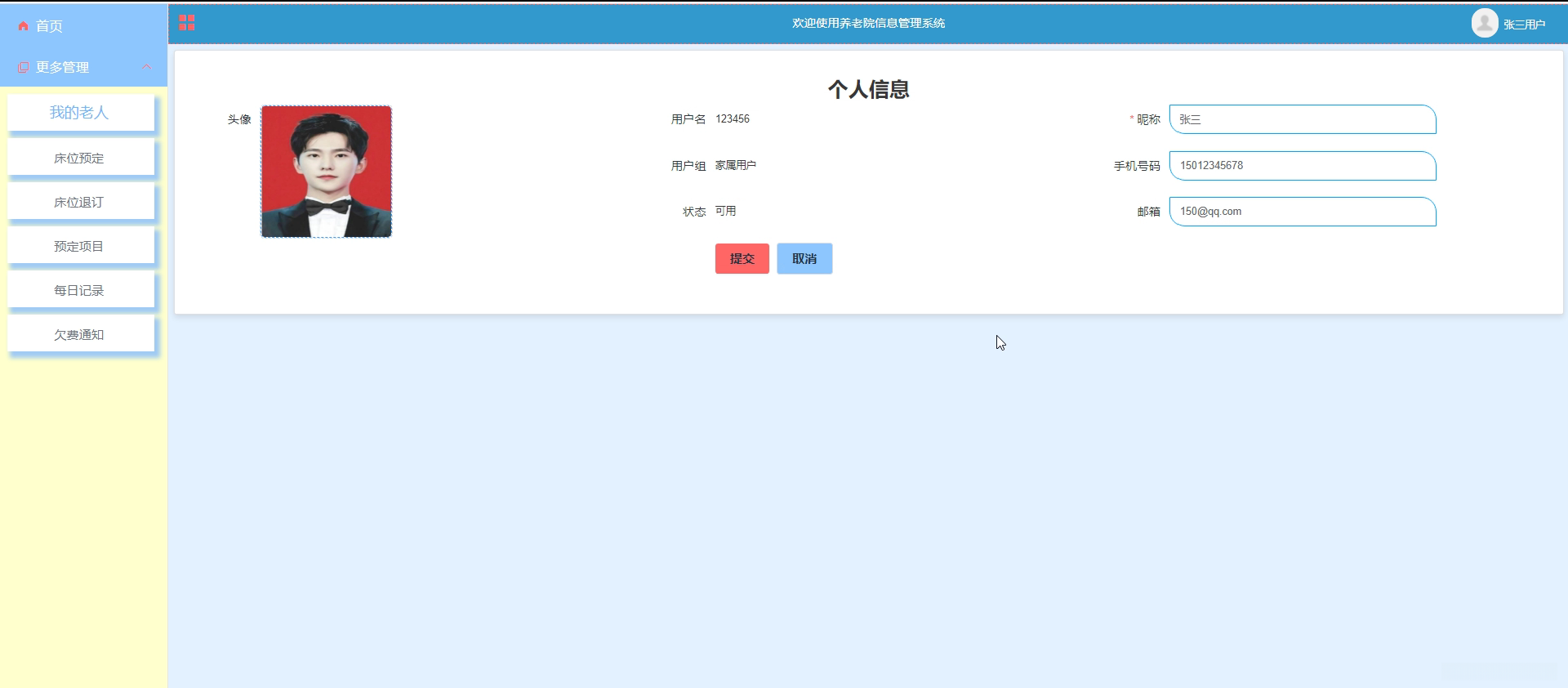
Task: Click the username value 123456
Action: pos(733,119)
